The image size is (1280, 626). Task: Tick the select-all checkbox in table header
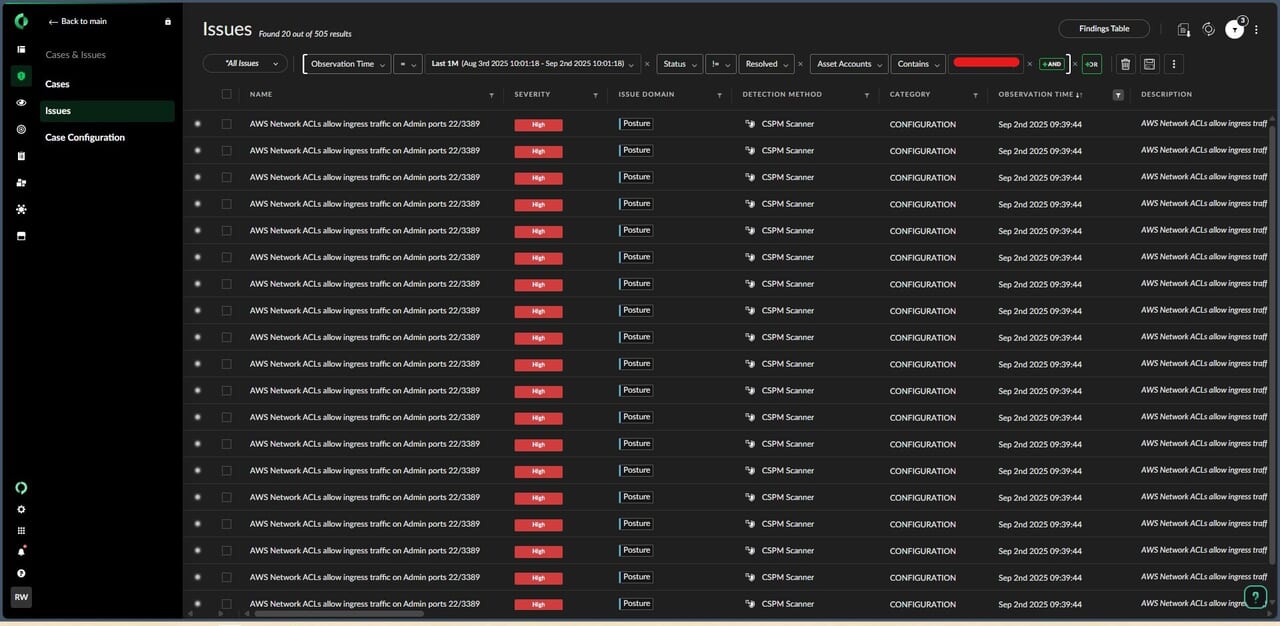pos(227,94)
